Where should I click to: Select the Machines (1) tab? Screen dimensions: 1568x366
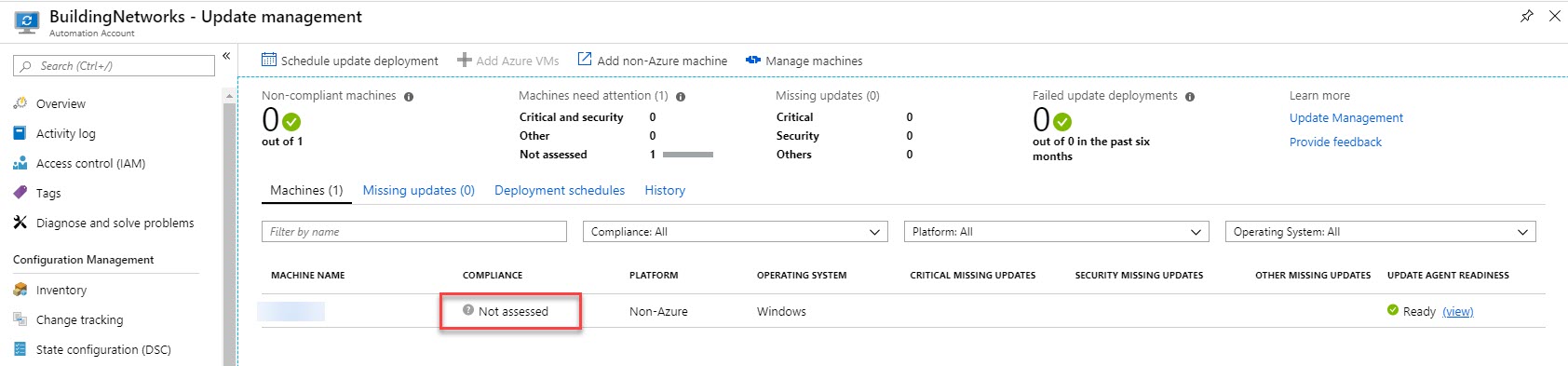tap(306, 190)
